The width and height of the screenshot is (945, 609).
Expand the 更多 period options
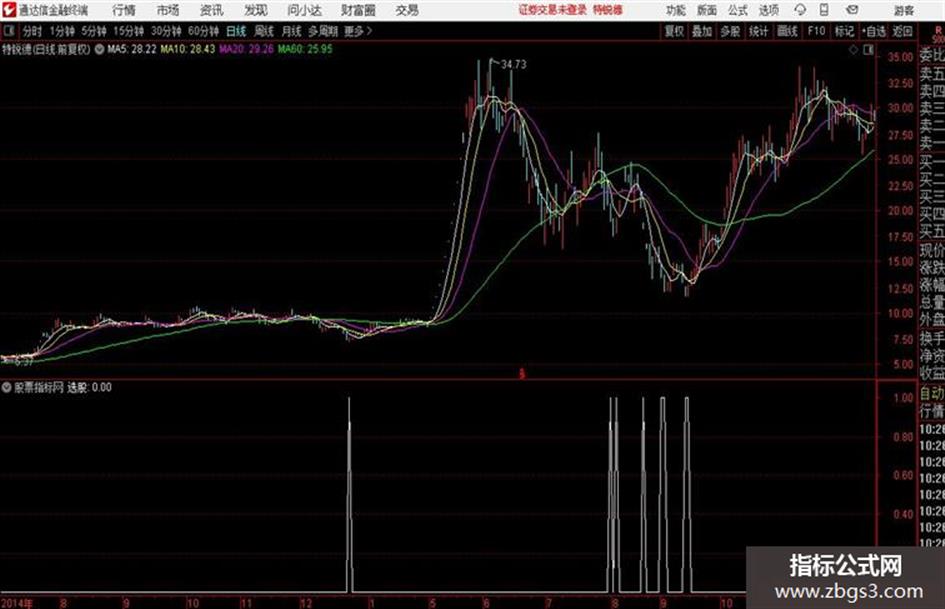358,31
